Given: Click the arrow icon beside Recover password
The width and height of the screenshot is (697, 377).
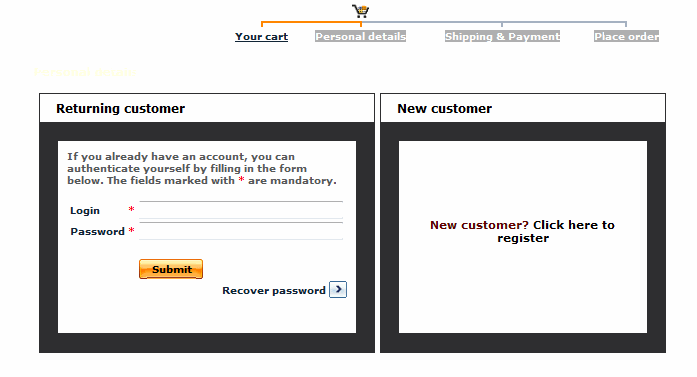Looking at the screenshot, I should click(x=338, y=289).
